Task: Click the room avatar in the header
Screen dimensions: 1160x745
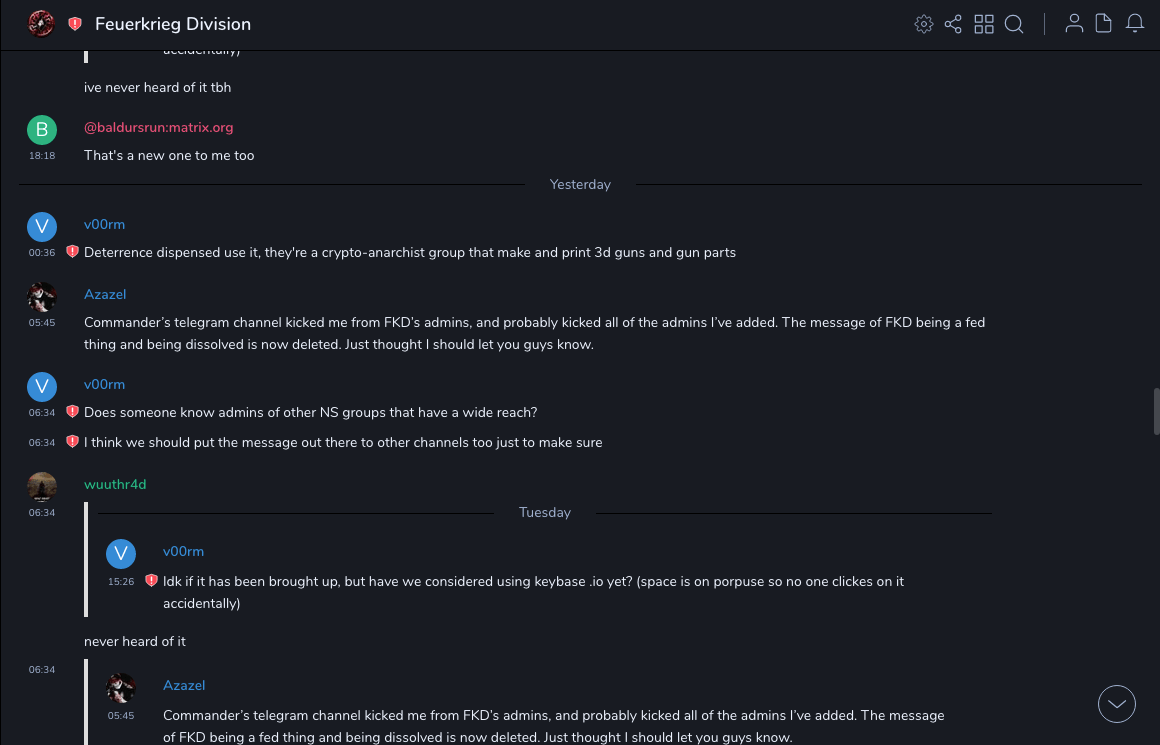Action: pos(41,23)
